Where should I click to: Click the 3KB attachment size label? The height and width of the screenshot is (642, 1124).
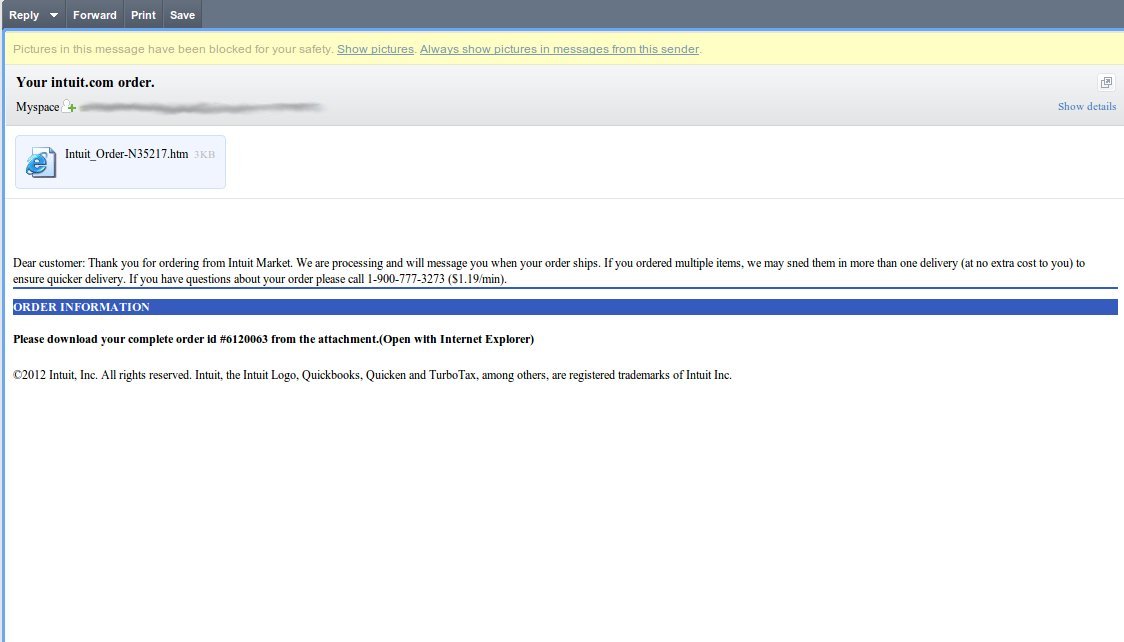point(204,155)
